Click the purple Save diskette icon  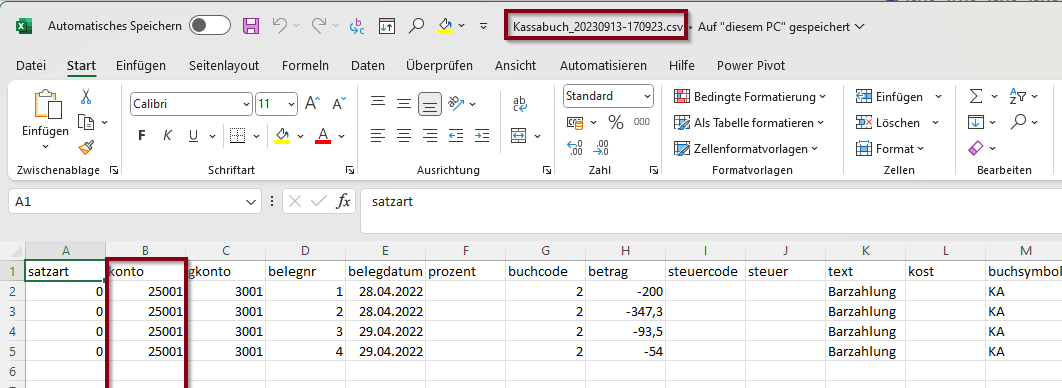(251, 26)
